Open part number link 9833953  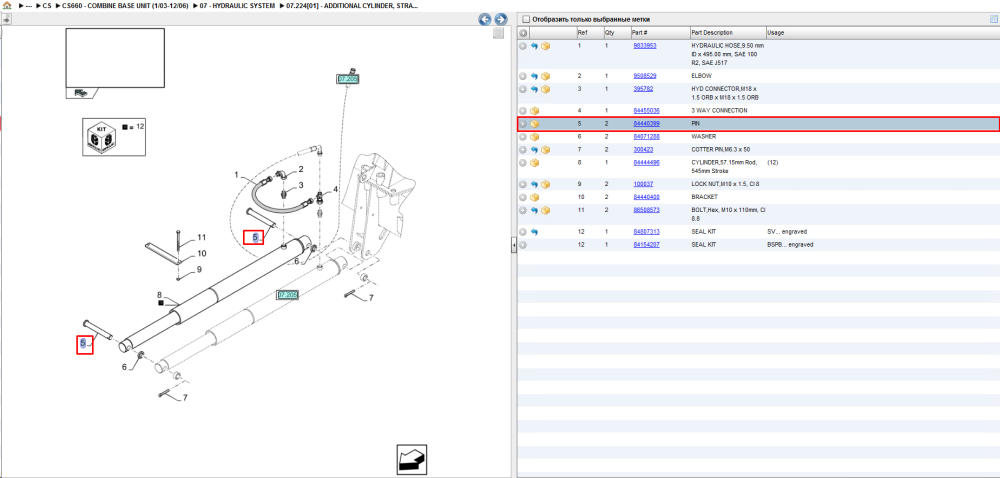coord(645,46)
